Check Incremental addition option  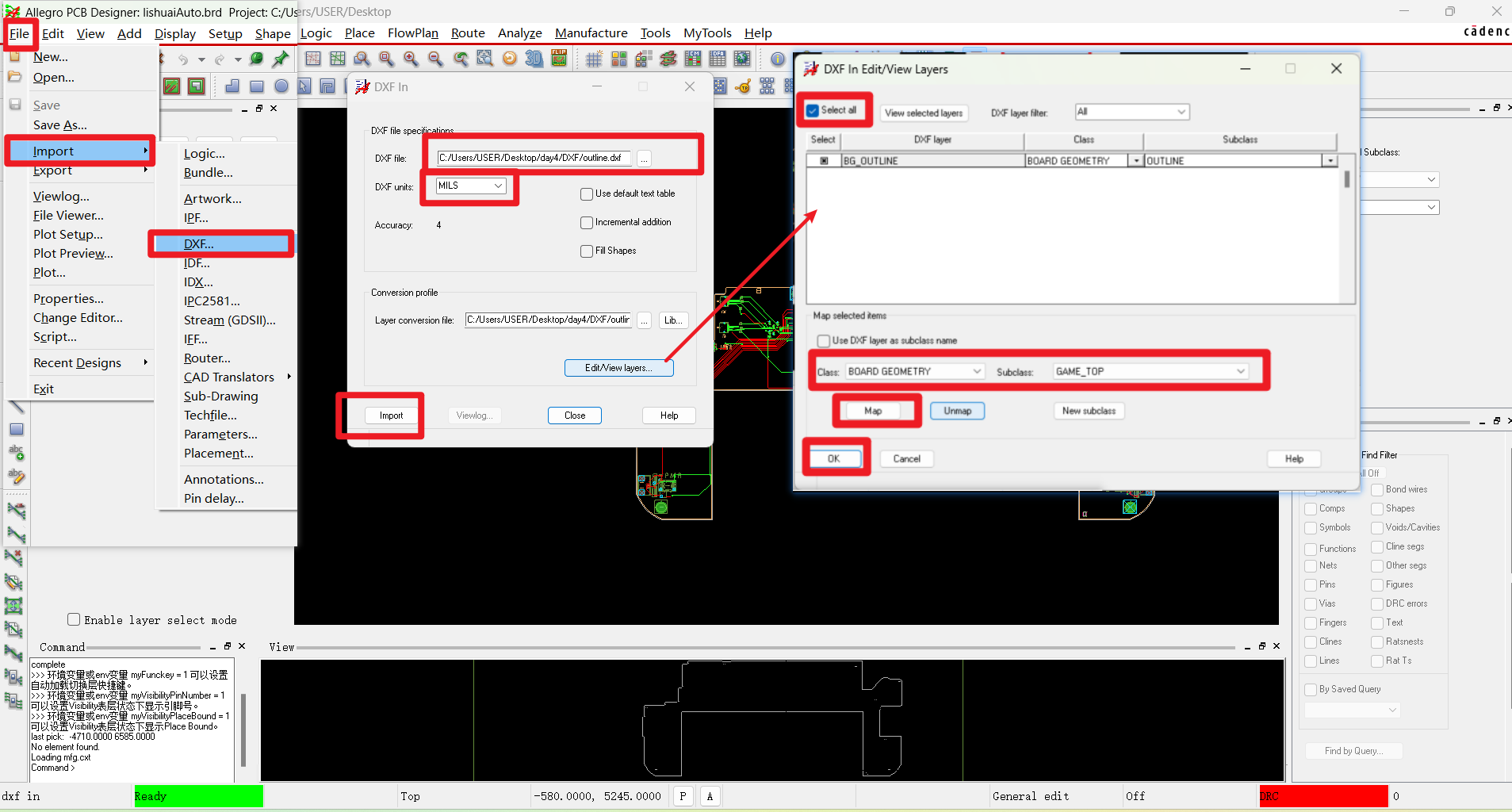point(587,223)
